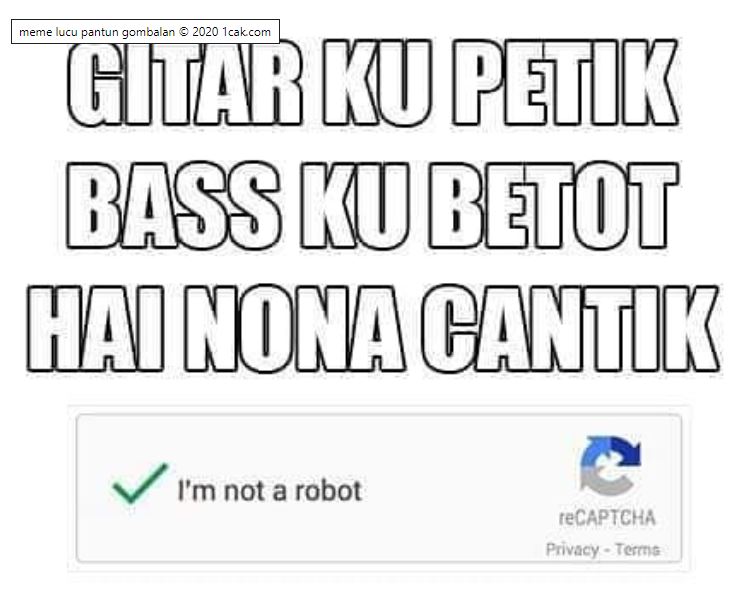Click the word GITAR in the meme
Viewport: 755px width, 591px height.
click(185, 83)
